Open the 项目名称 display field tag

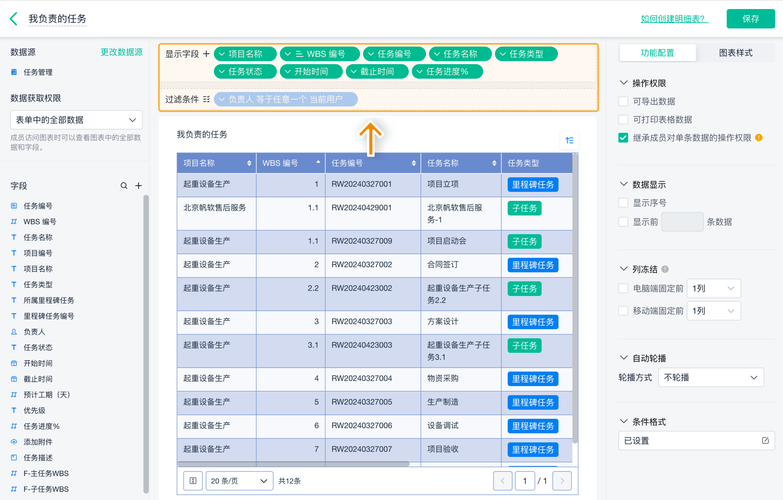[245, 54]
